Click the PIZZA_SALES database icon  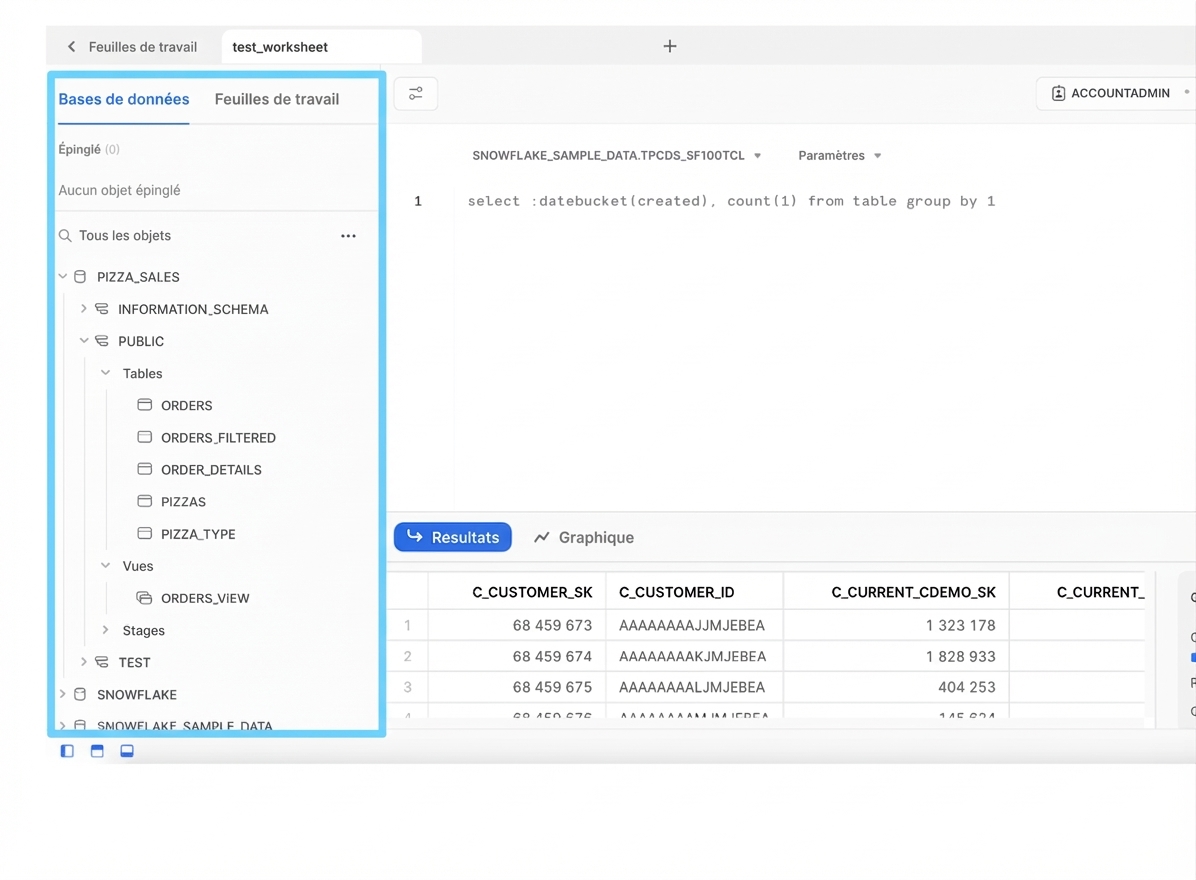coord(80,277)
